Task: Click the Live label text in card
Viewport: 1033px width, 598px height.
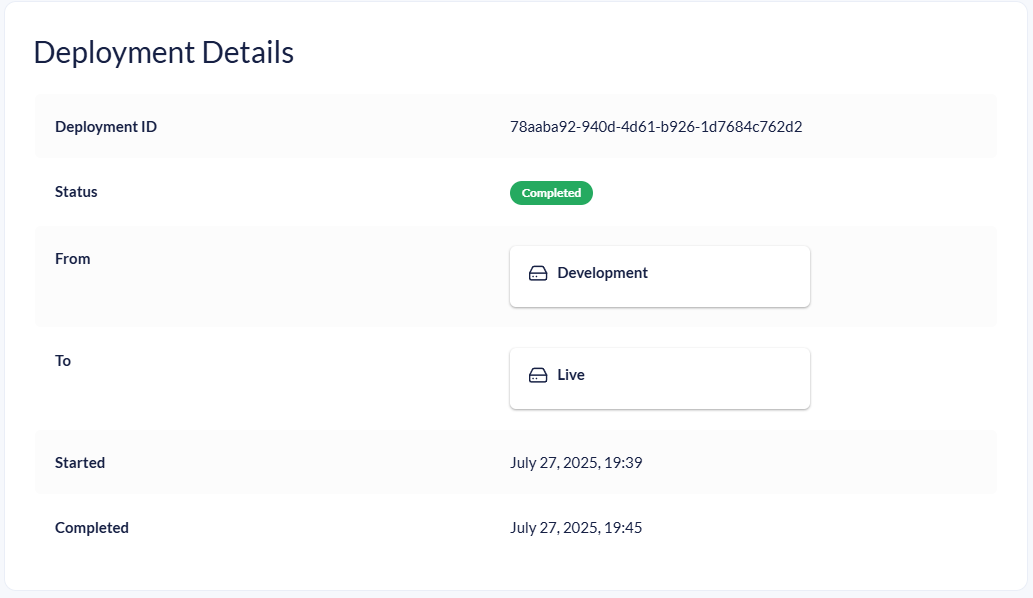Action: [x=571, y=375]
